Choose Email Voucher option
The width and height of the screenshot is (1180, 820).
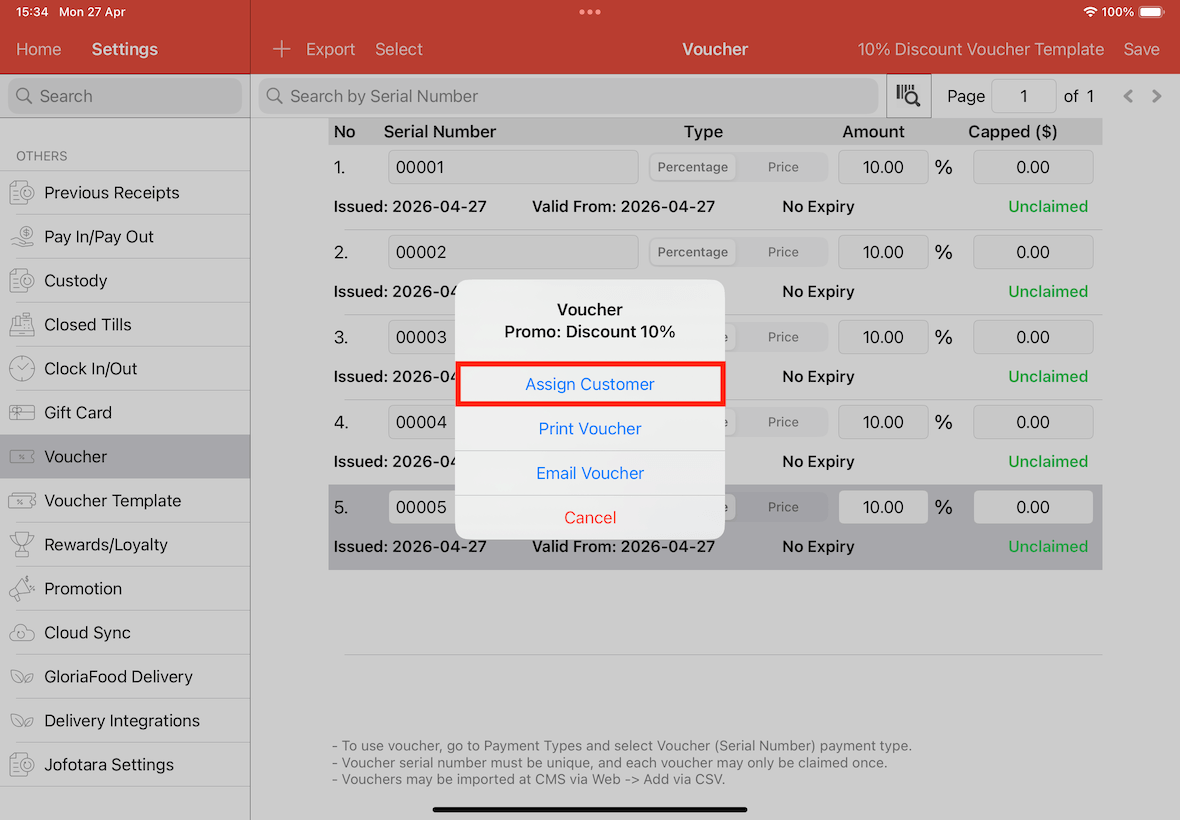tap(590, 473)
